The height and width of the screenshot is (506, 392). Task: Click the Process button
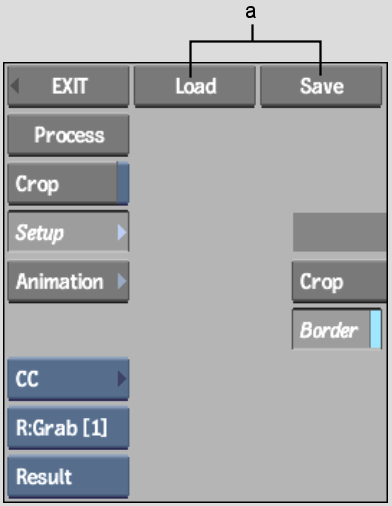(x=68, y=135)
